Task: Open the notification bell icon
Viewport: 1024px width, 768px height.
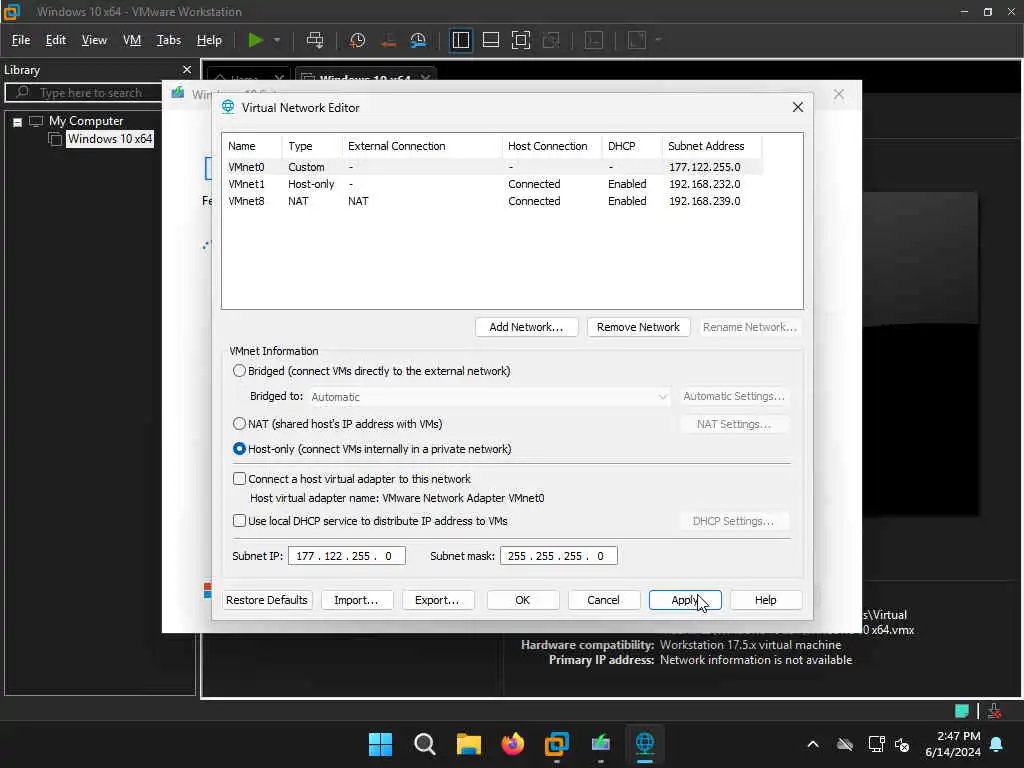Action: pos(997,744)
